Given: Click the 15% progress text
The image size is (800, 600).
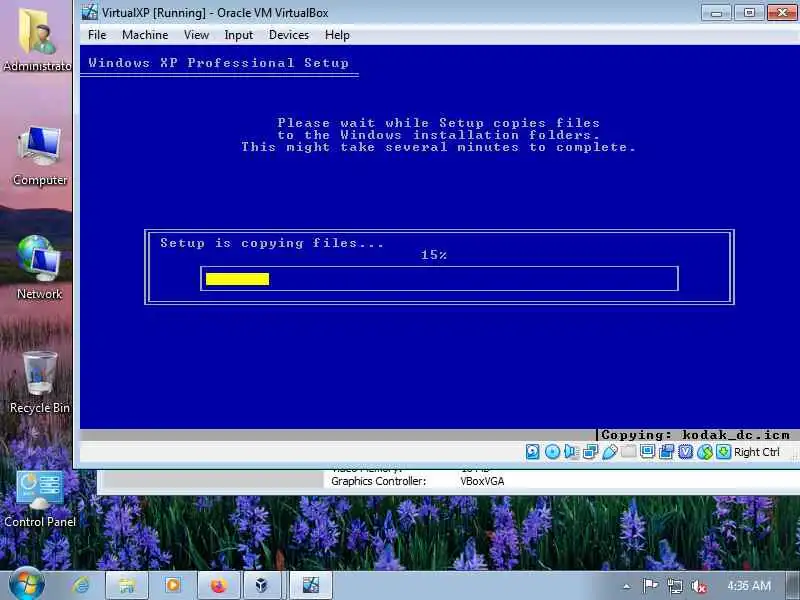Looking at the screenshot, I should [434, 255].
